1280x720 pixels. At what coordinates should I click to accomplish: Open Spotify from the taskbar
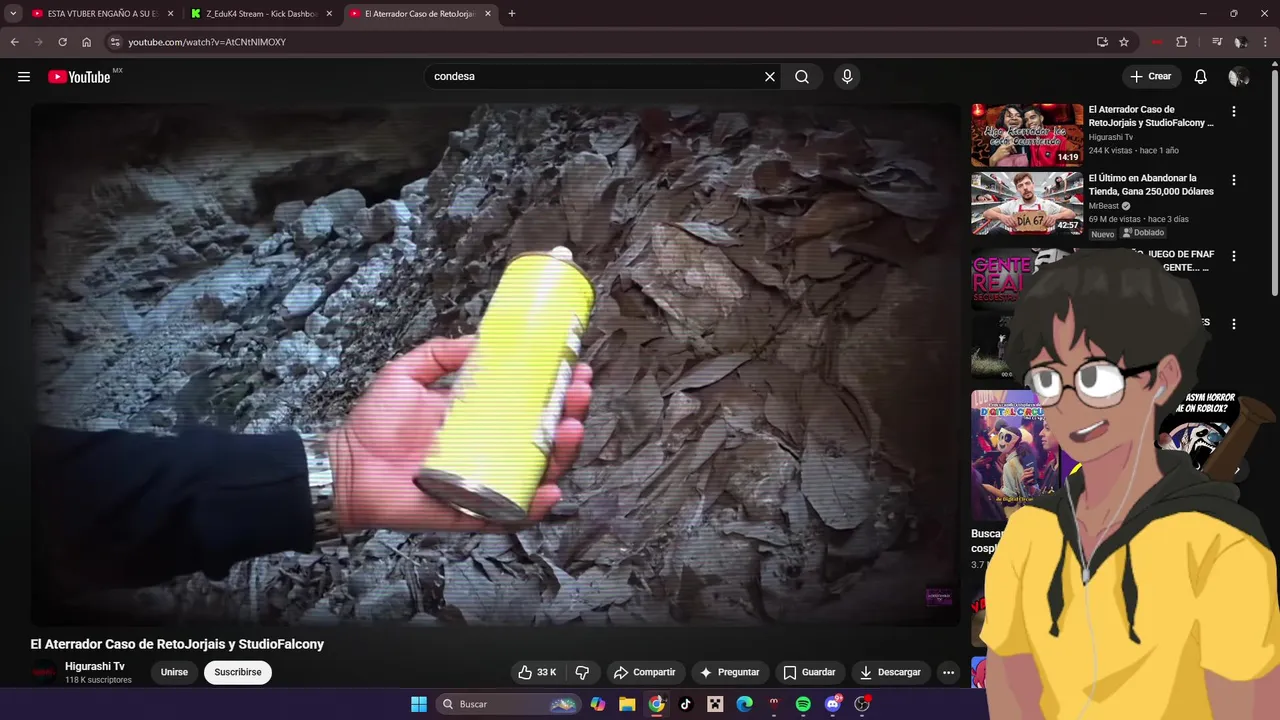[803, 704]
